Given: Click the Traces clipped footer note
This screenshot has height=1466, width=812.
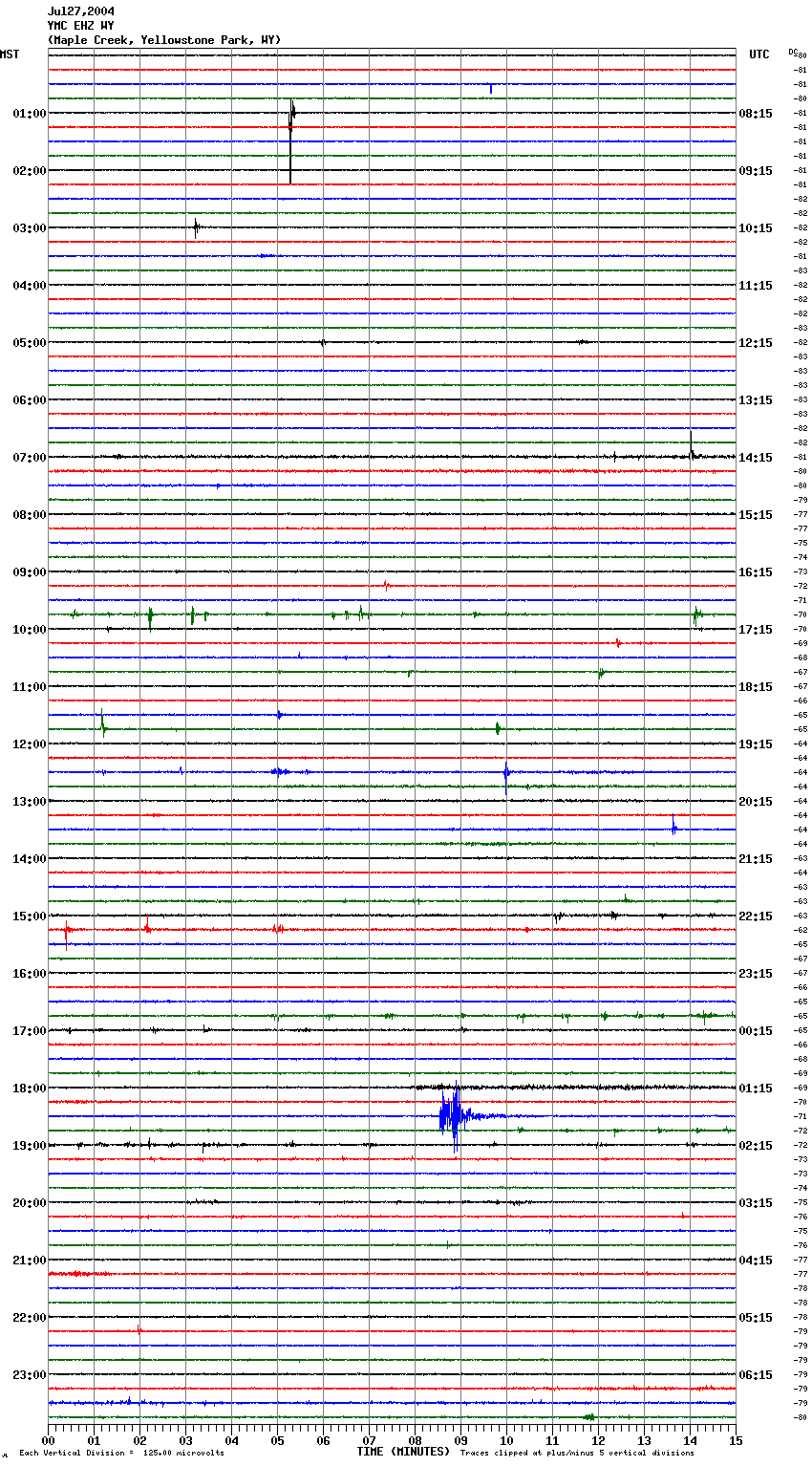Looking at the screenshot, I should pos(577,1453).
